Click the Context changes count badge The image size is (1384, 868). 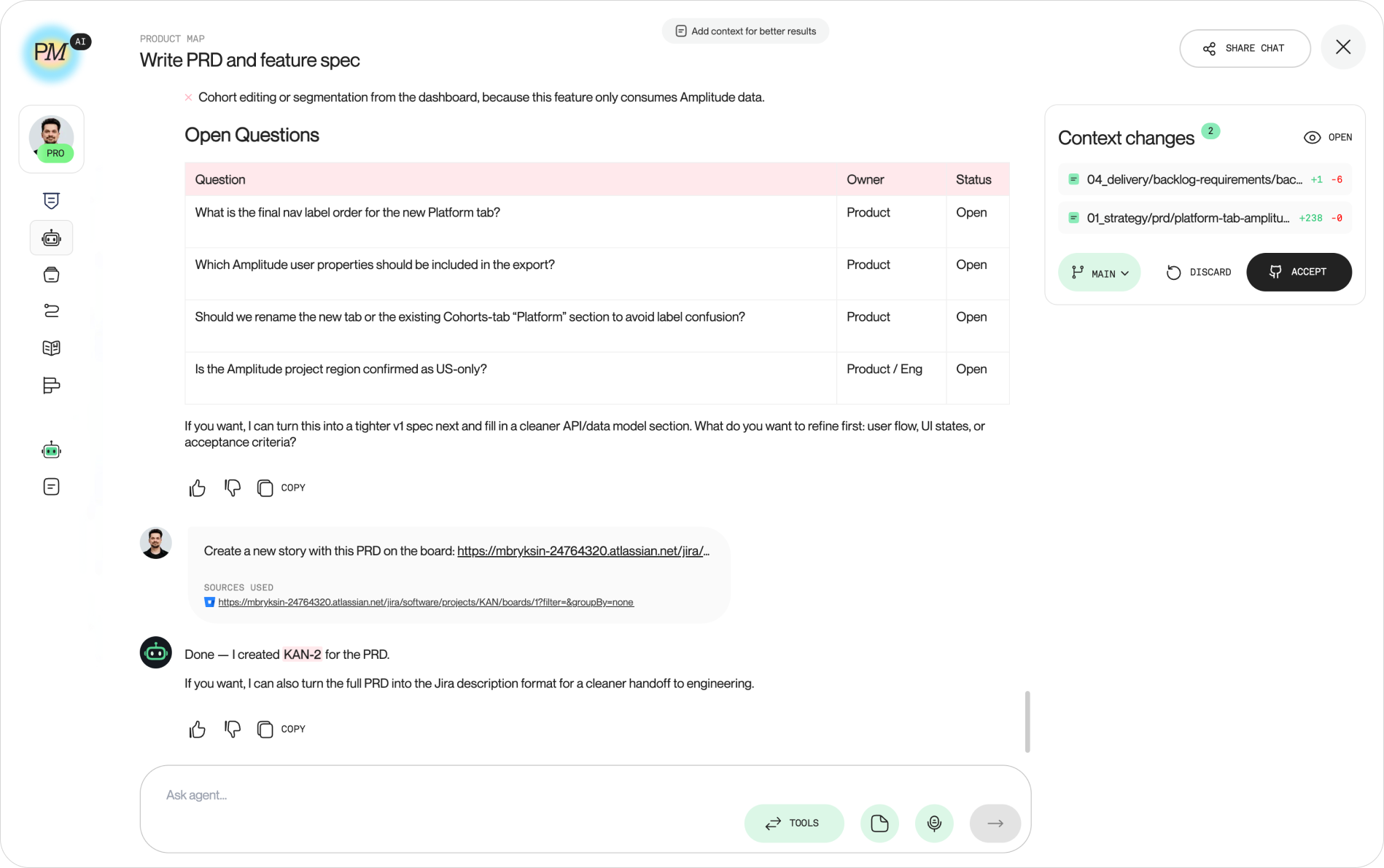tap(1210, 131)
